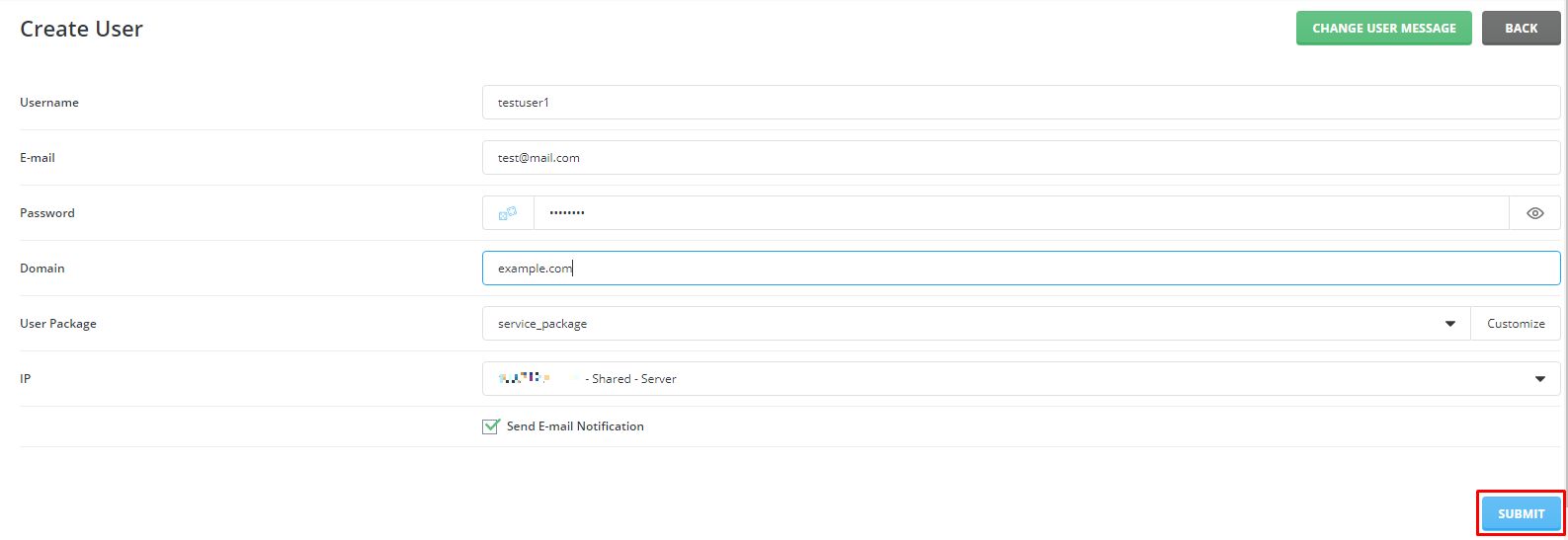Screen dimensions: 1568x540
Task: Submit the Create User form
Action: (1521, 513)
